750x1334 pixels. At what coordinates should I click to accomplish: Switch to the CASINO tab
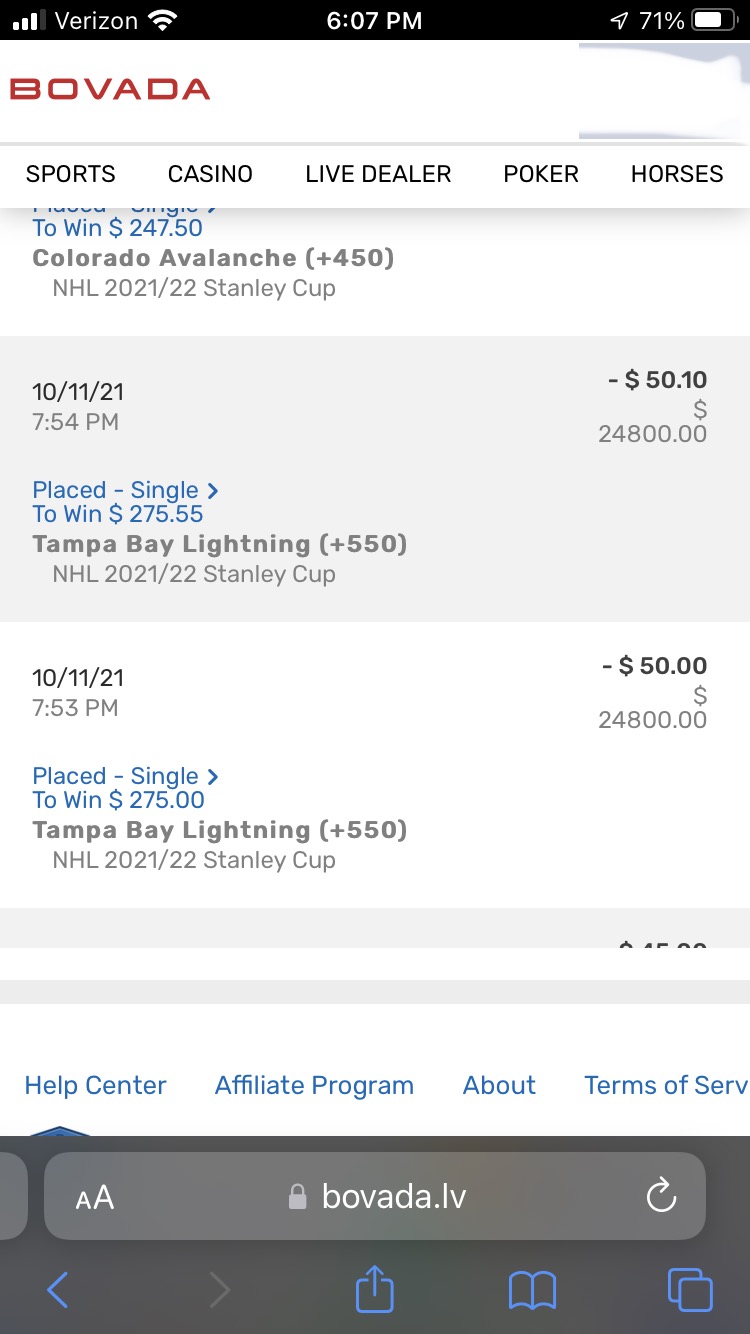coord(210,174)
